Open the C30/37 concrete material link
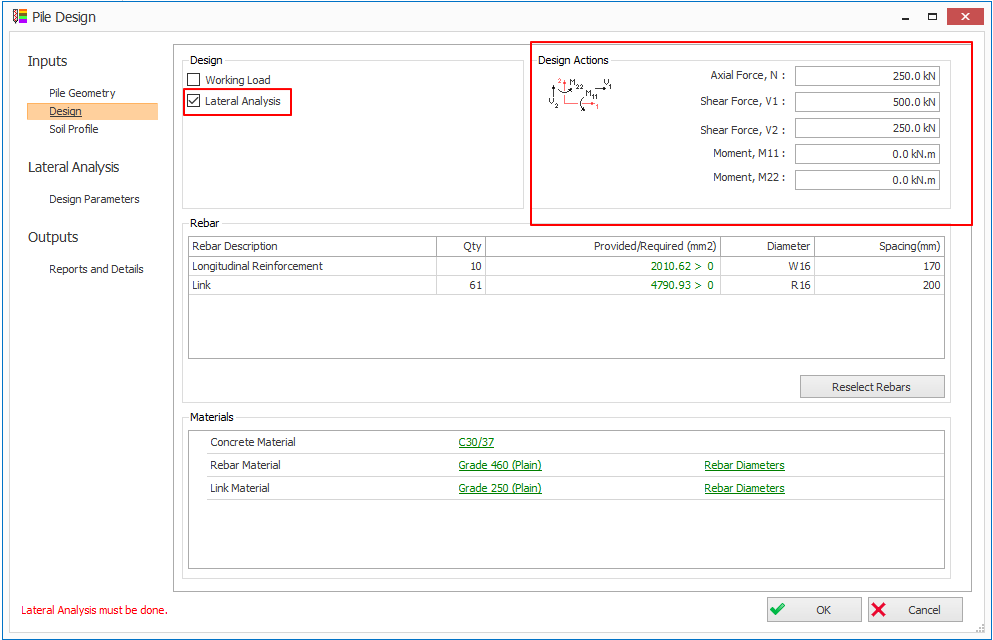Screen dimensions: 993x640 point(476,442)
